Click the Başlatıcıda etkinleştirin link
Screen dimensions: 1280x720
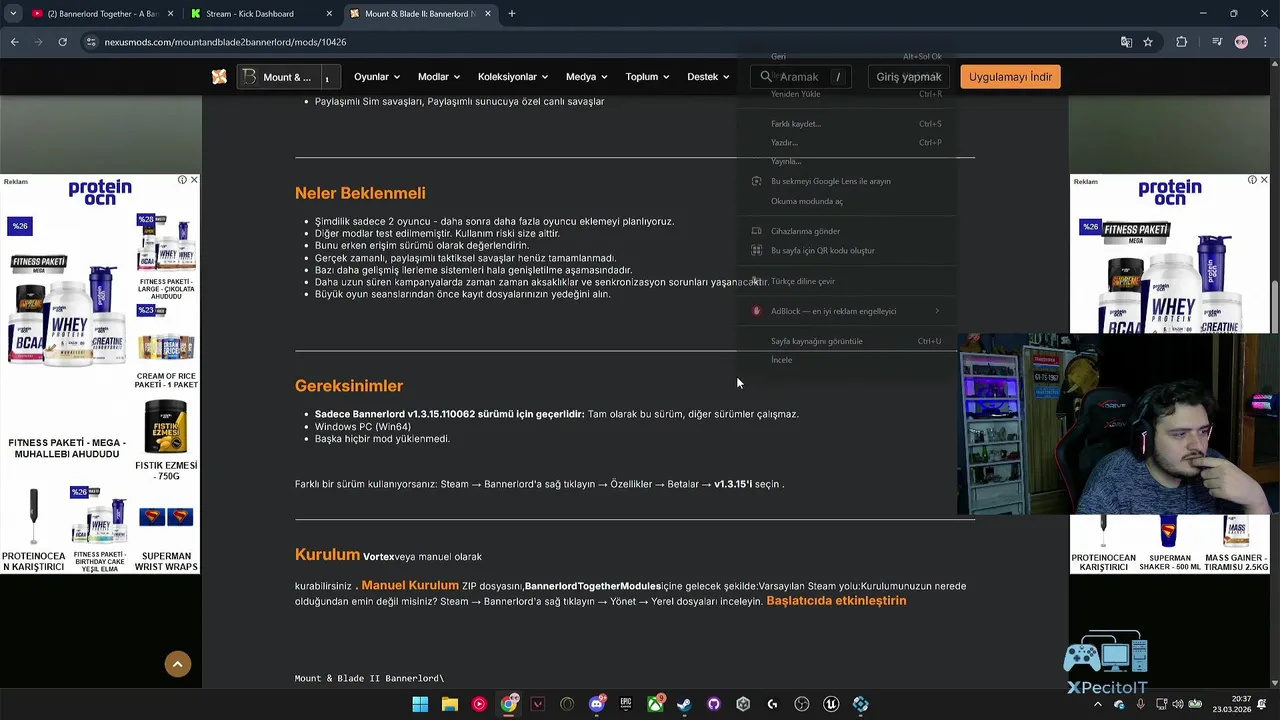(x=836, y=601)
